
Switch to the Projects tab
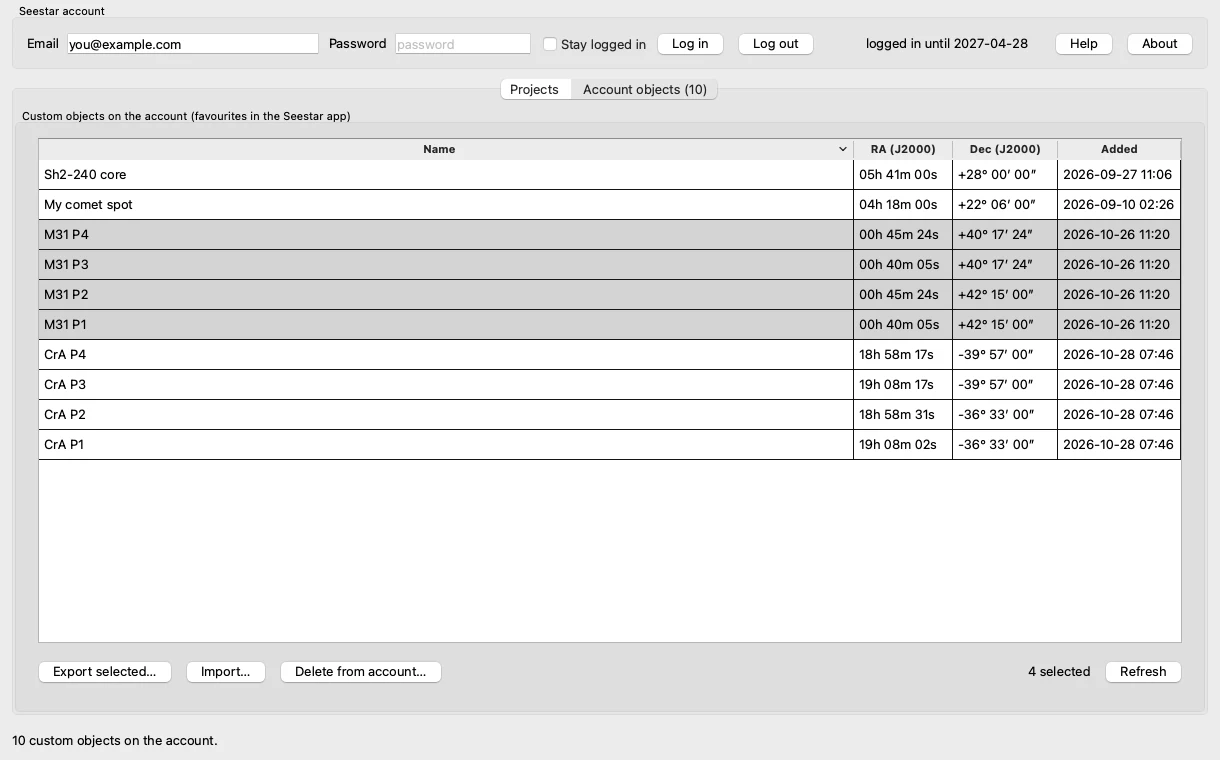click(x=534, y=89)
